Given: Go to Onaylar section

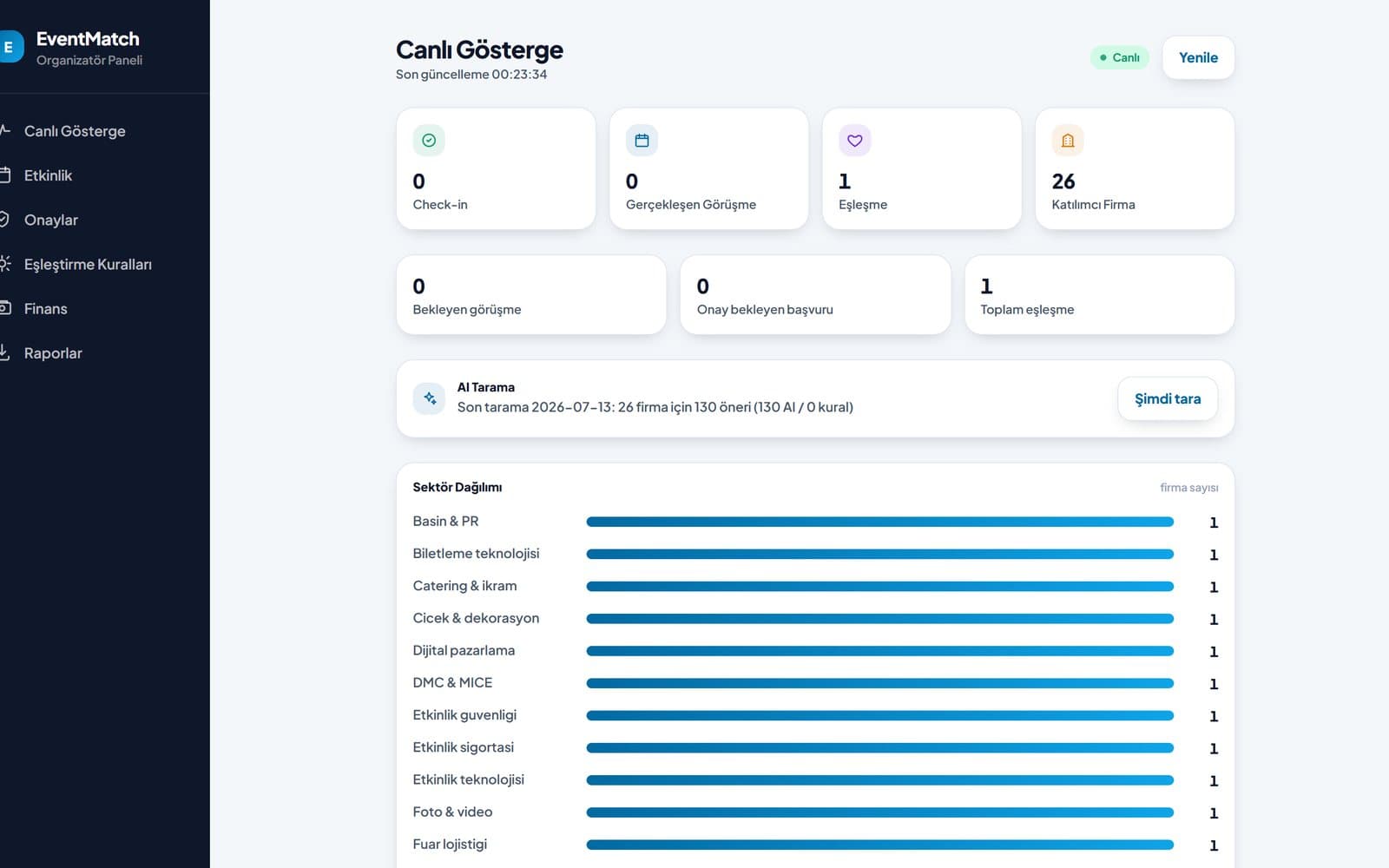Looking at the screenshot, I should 51,220.
